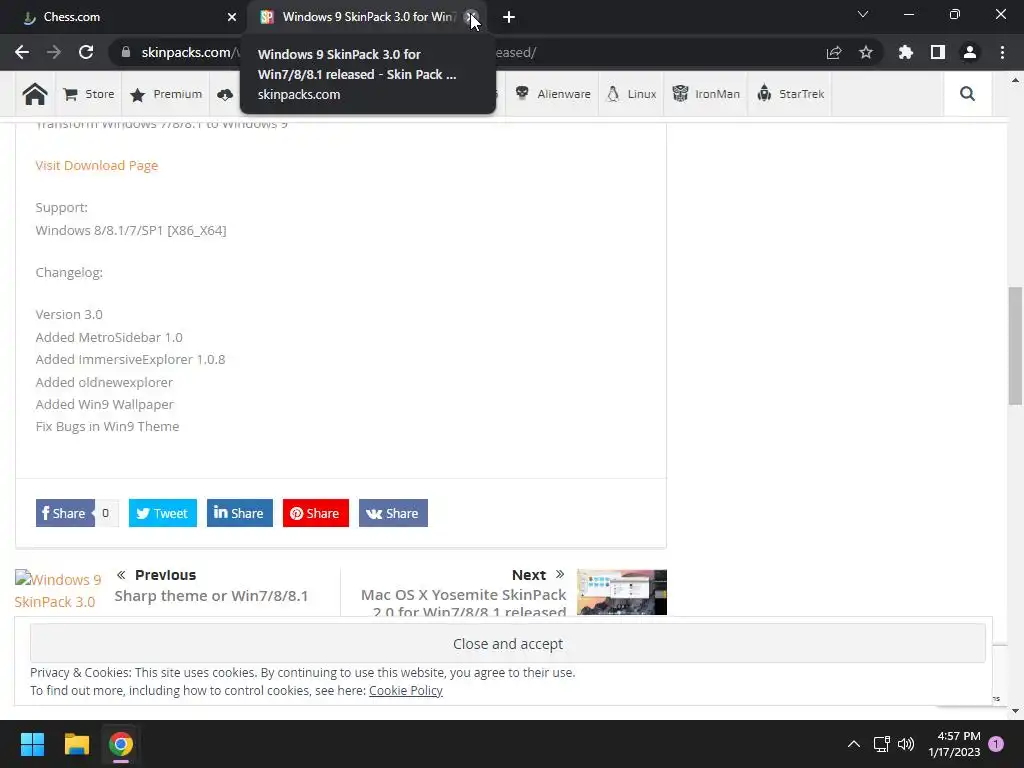Open Previous post Sharp theme link
This screenshot has width=1024, height=768.
[211, 596]
